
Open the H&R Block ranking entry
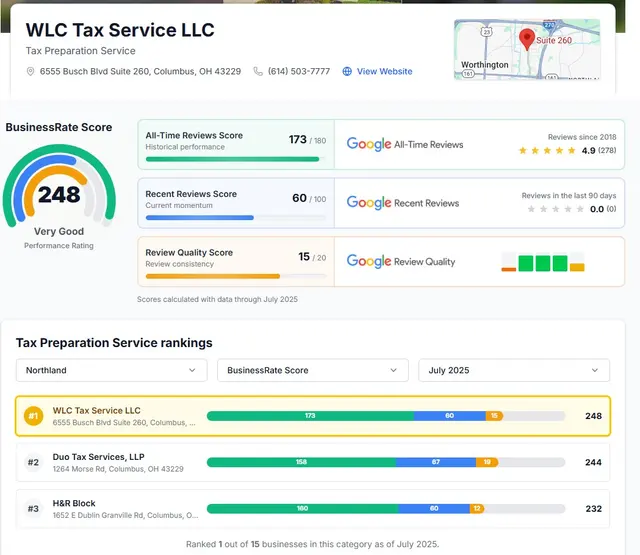pos(313,508)
